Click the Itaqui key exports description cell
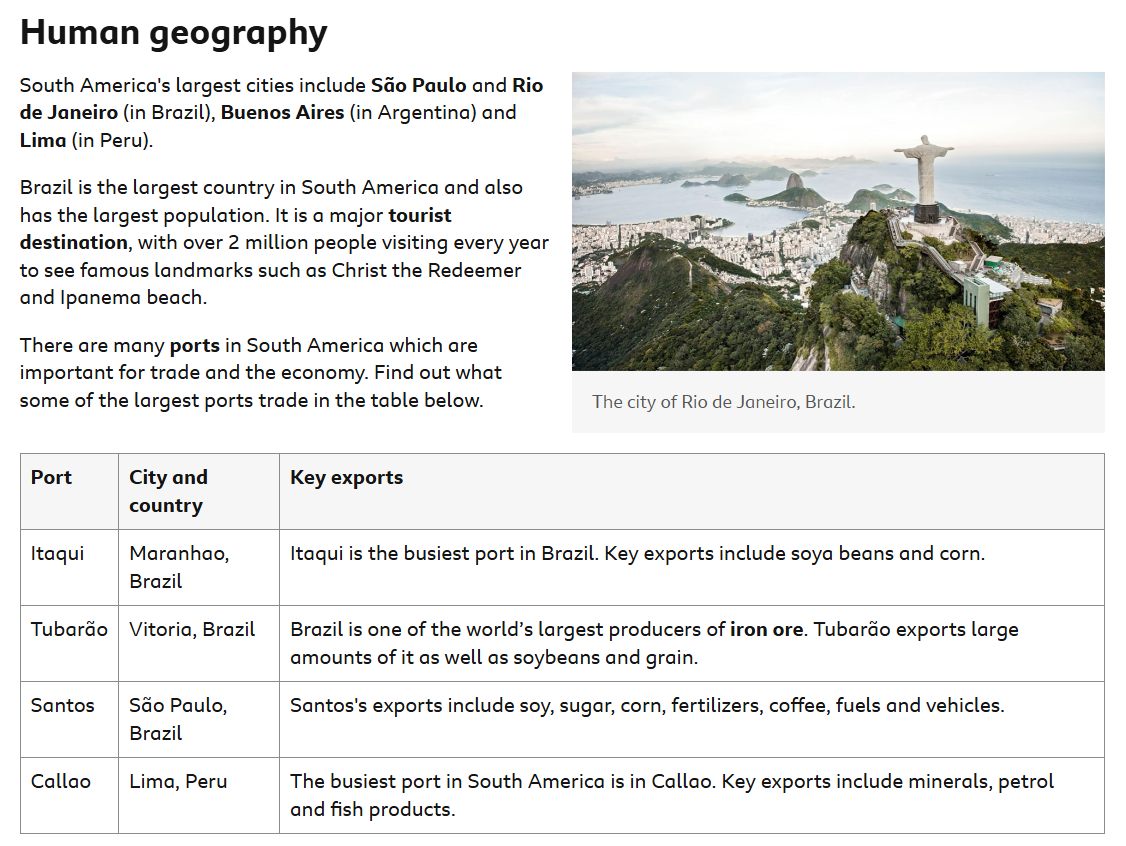This screenshot has width=1126, height=846. pos(692,567)
